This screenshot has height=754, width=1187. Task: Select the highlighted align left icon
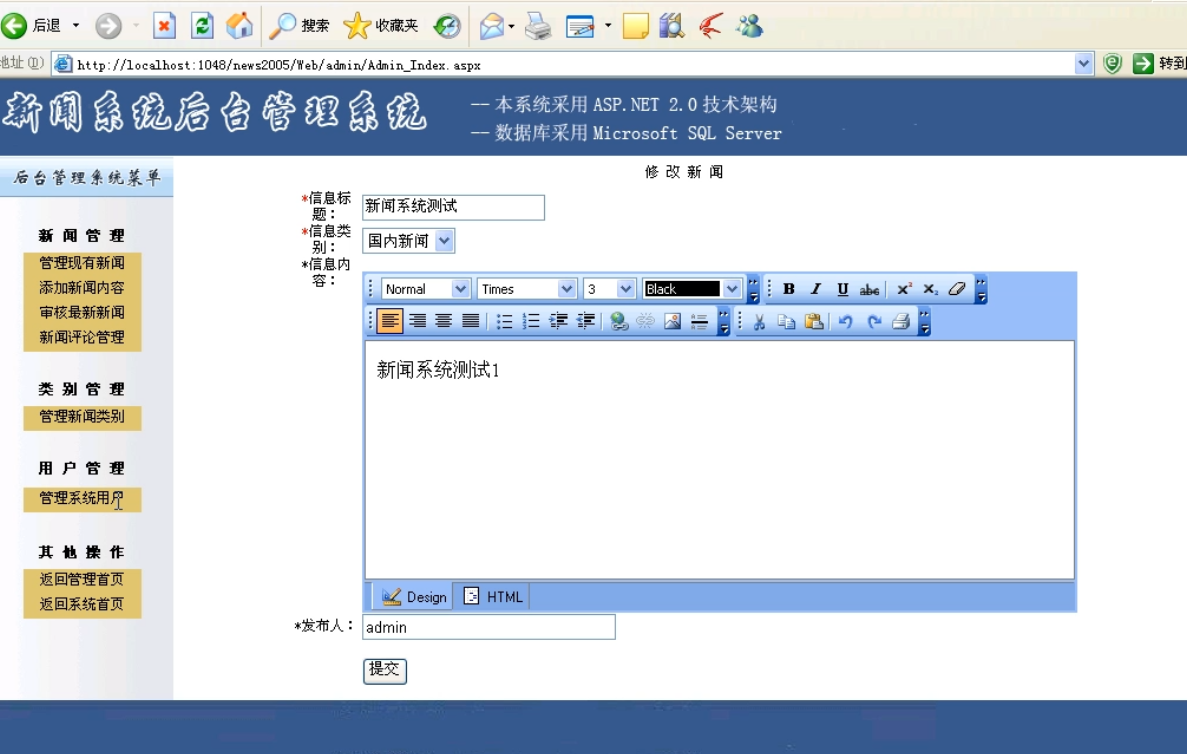(x=390, y=321)
